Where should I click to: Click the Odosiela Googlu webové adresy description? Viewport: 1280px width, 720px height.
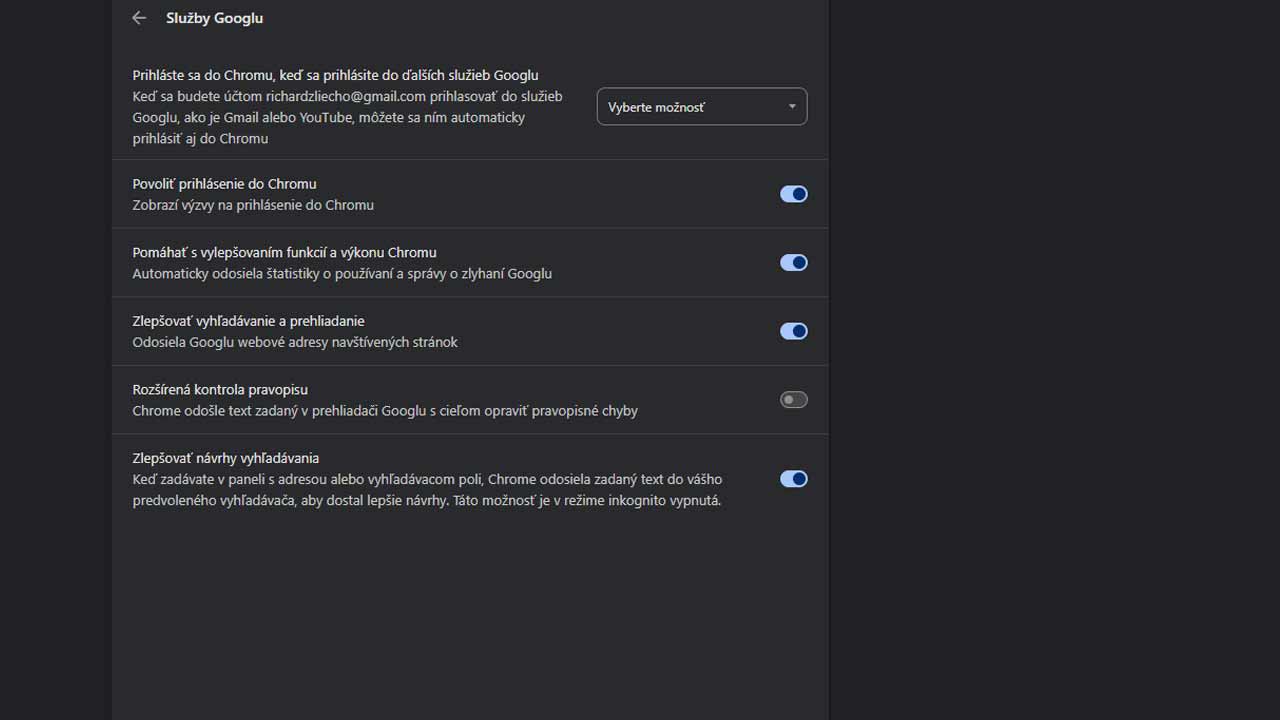[x=296, y=342]
